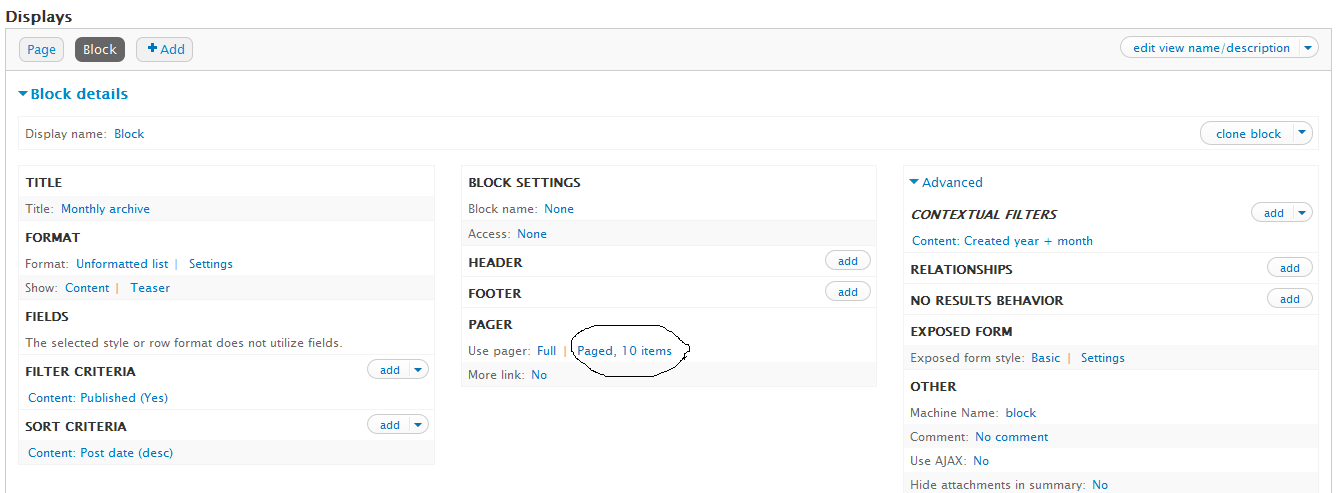Edit the Monthly archive title link
Screen dimensions: 1344x493
click(105, 209)
